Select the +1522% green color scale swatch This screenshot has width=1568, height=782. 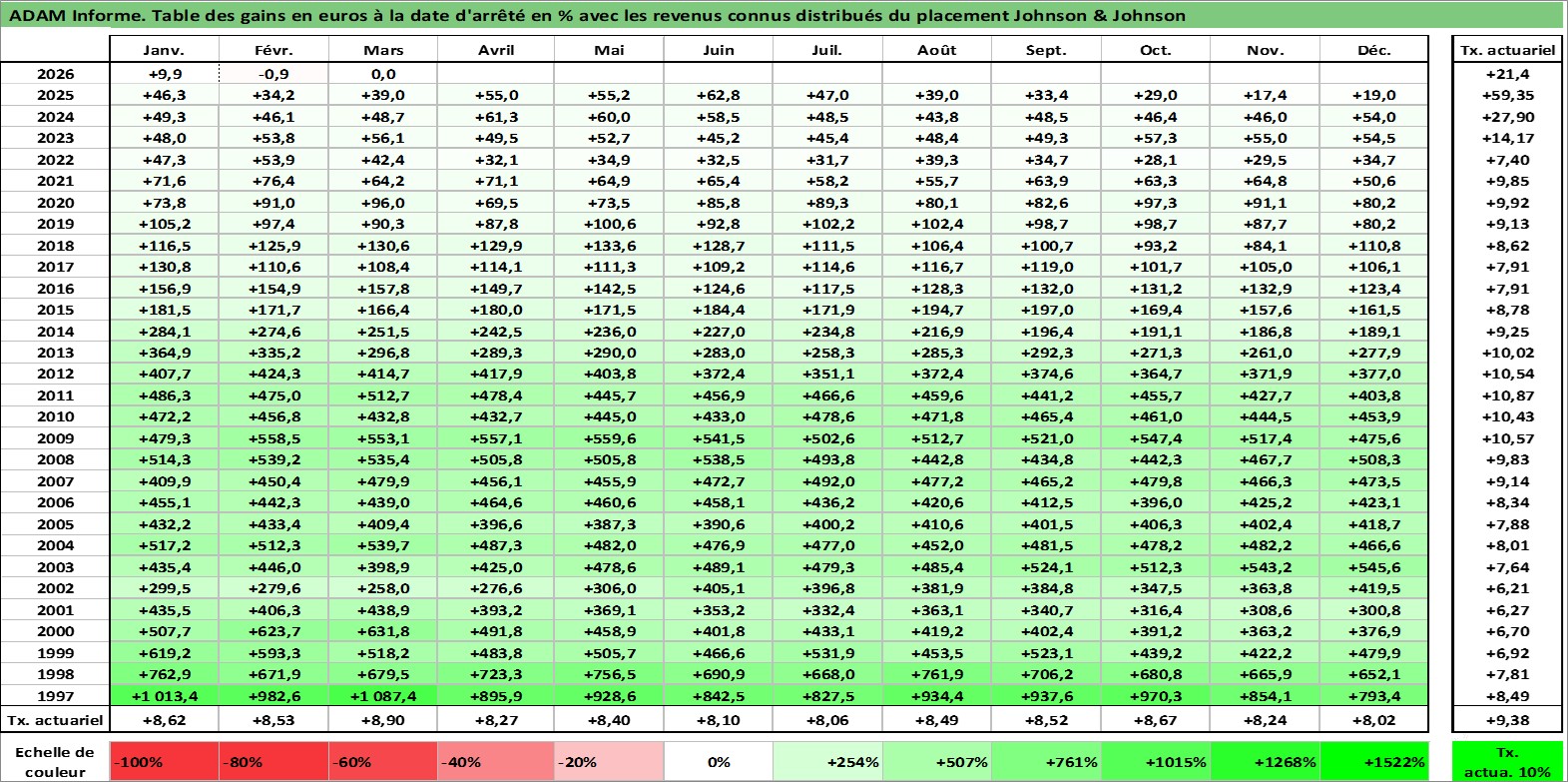(x=1373, y=761)
